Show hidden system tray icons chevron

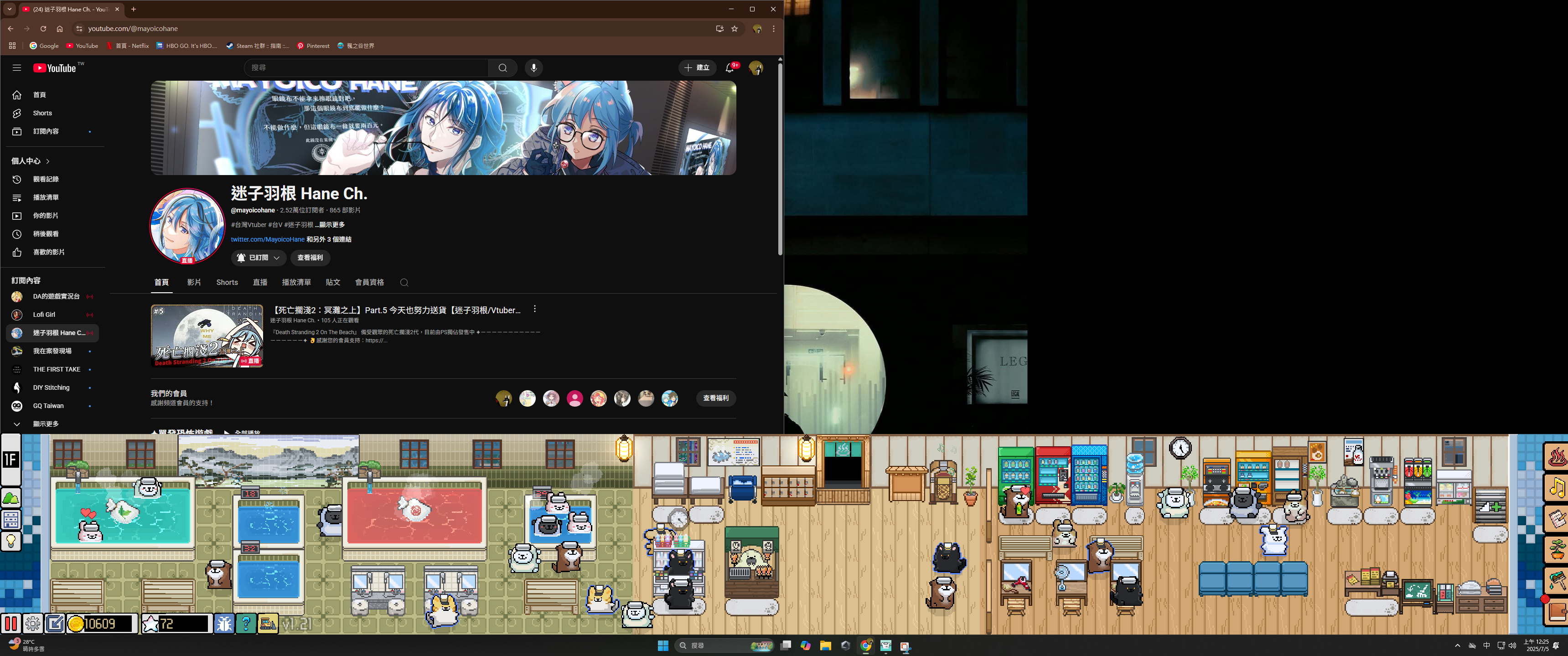pos(1457,646)
